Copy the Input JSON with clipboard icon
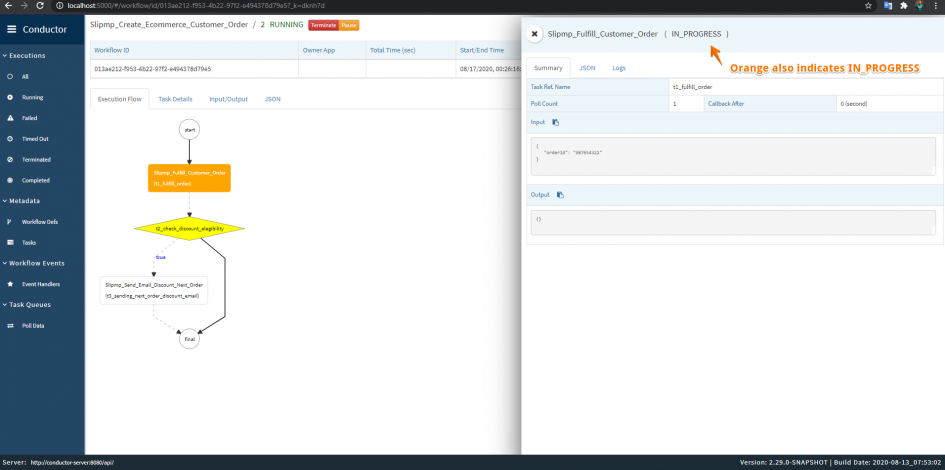This screenshot has width=945, height=470. tap(556, 122)
